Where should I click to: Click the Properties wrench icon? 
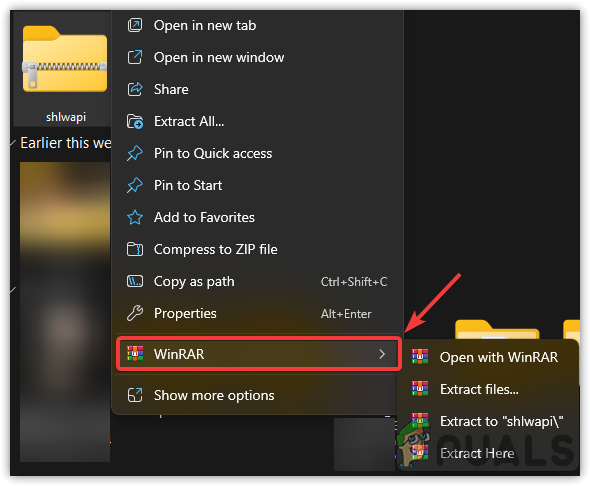click(135, 313)
